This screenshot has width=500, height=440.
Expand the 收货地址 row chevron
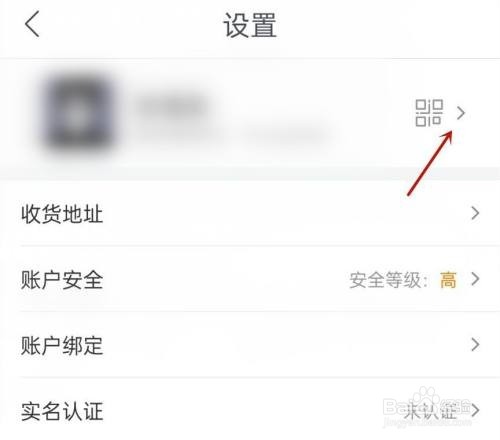(x=475, y=213)
